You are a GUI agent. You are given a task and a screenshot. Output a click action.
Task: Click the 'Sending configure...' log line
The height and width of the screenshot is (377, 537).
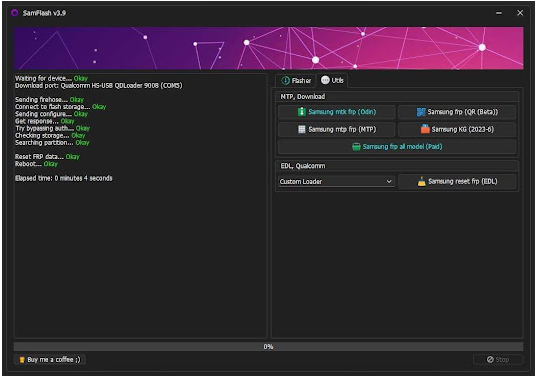(x=51, y=114)
